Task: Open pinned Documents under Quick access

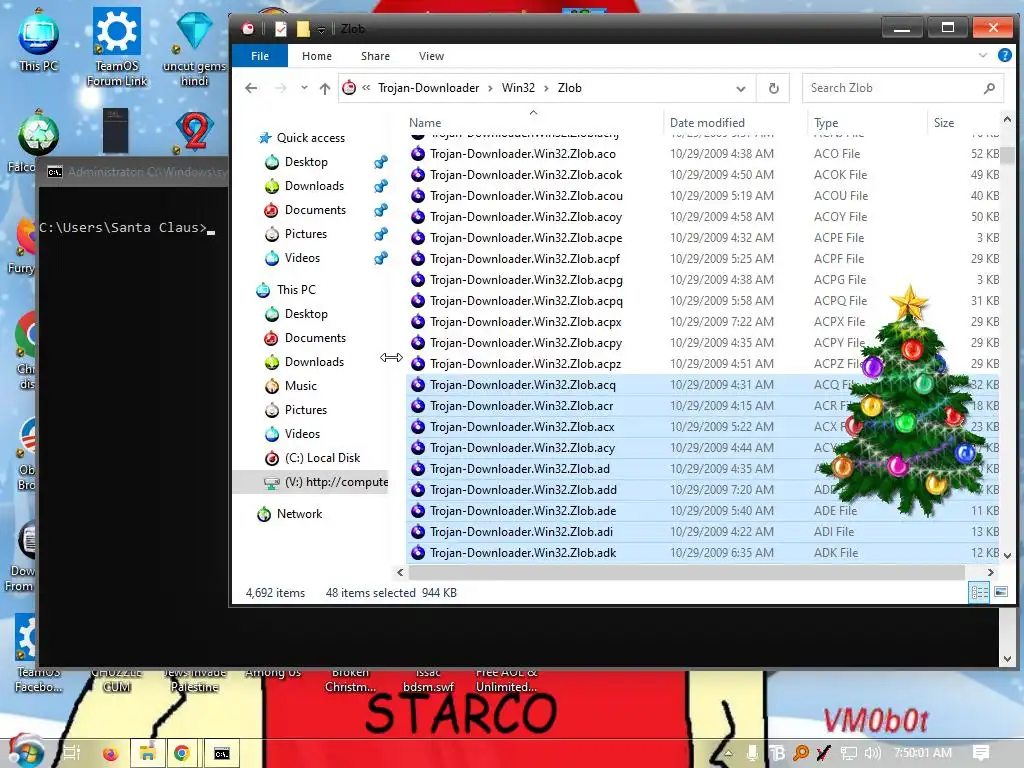Action: pos(315,210)
